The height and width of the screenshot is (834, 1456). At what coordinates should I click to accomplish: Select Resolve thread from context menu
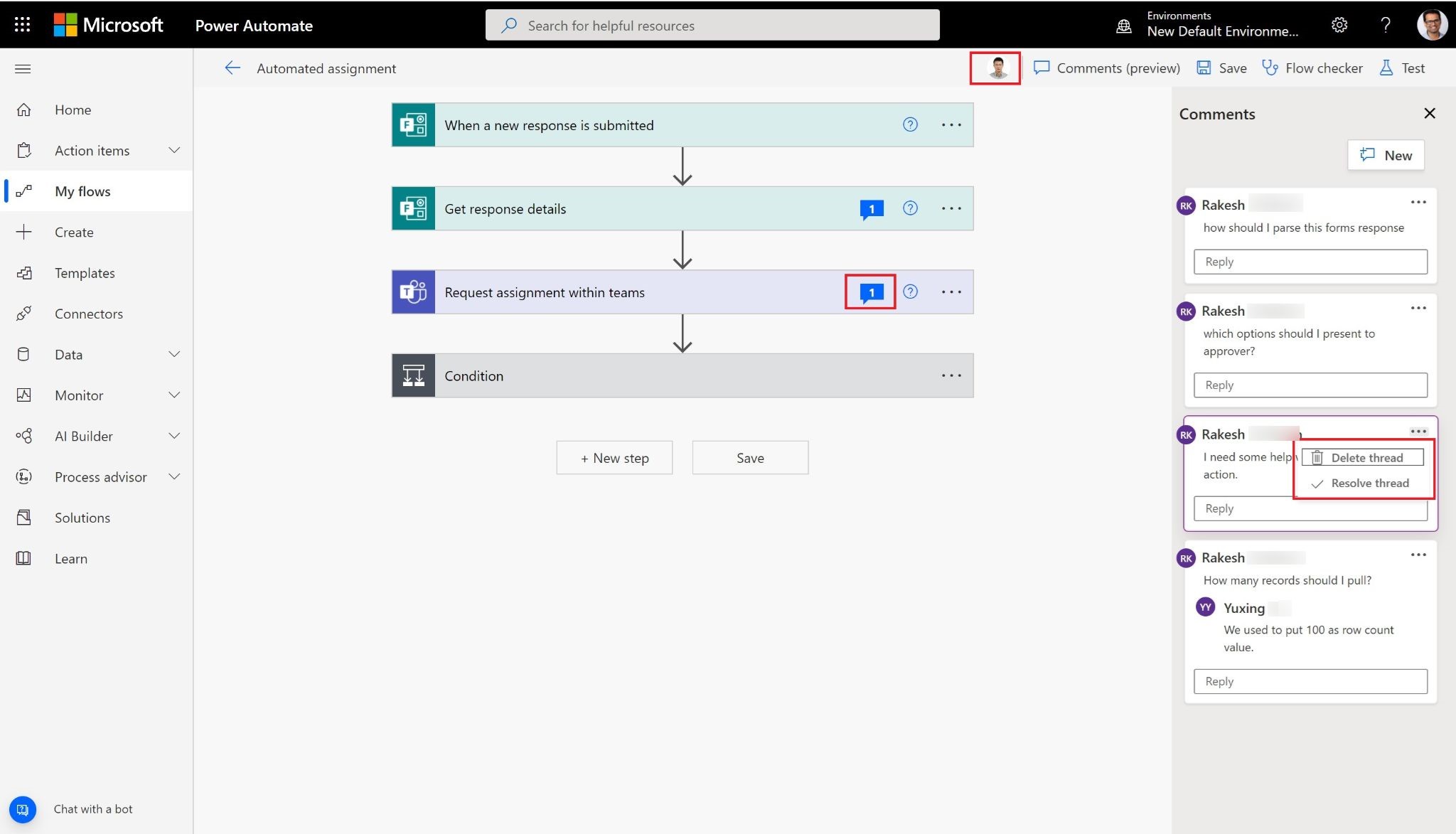click(1370, 483)
